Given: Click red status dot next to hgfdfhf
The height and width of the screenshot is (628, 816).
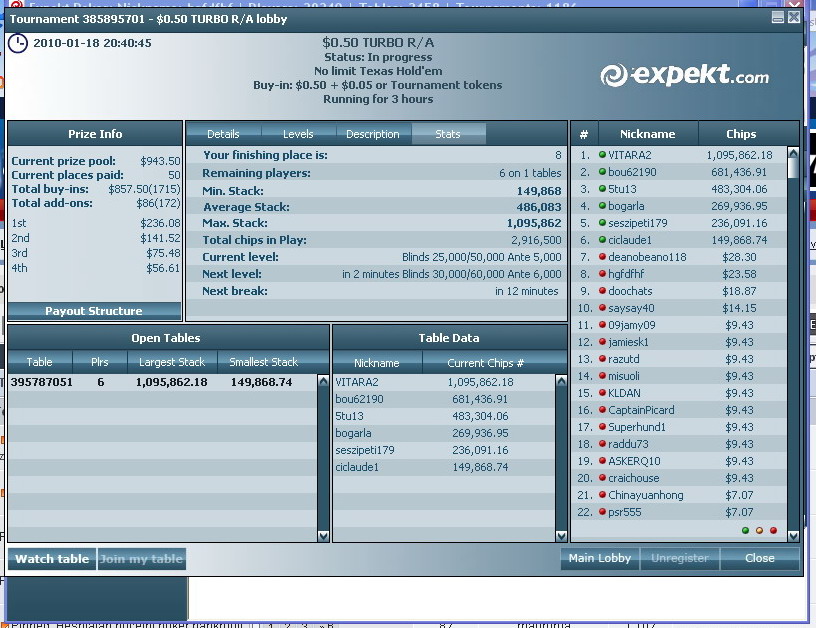Looking at the screenshot, I should click(602, 274).
